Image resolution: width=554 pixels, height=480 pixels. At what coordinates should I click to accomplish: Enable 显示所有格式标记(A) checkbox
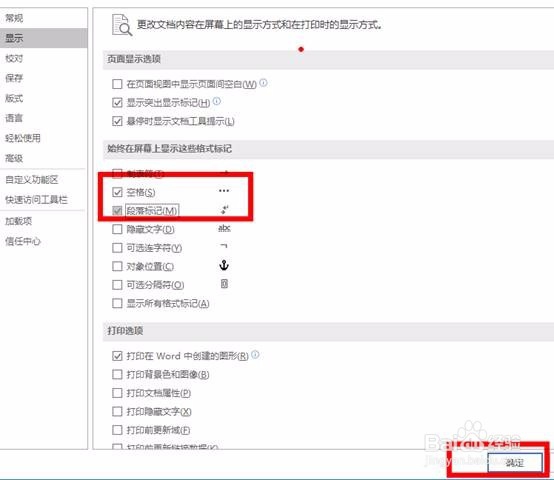click(x=117, y=303)
